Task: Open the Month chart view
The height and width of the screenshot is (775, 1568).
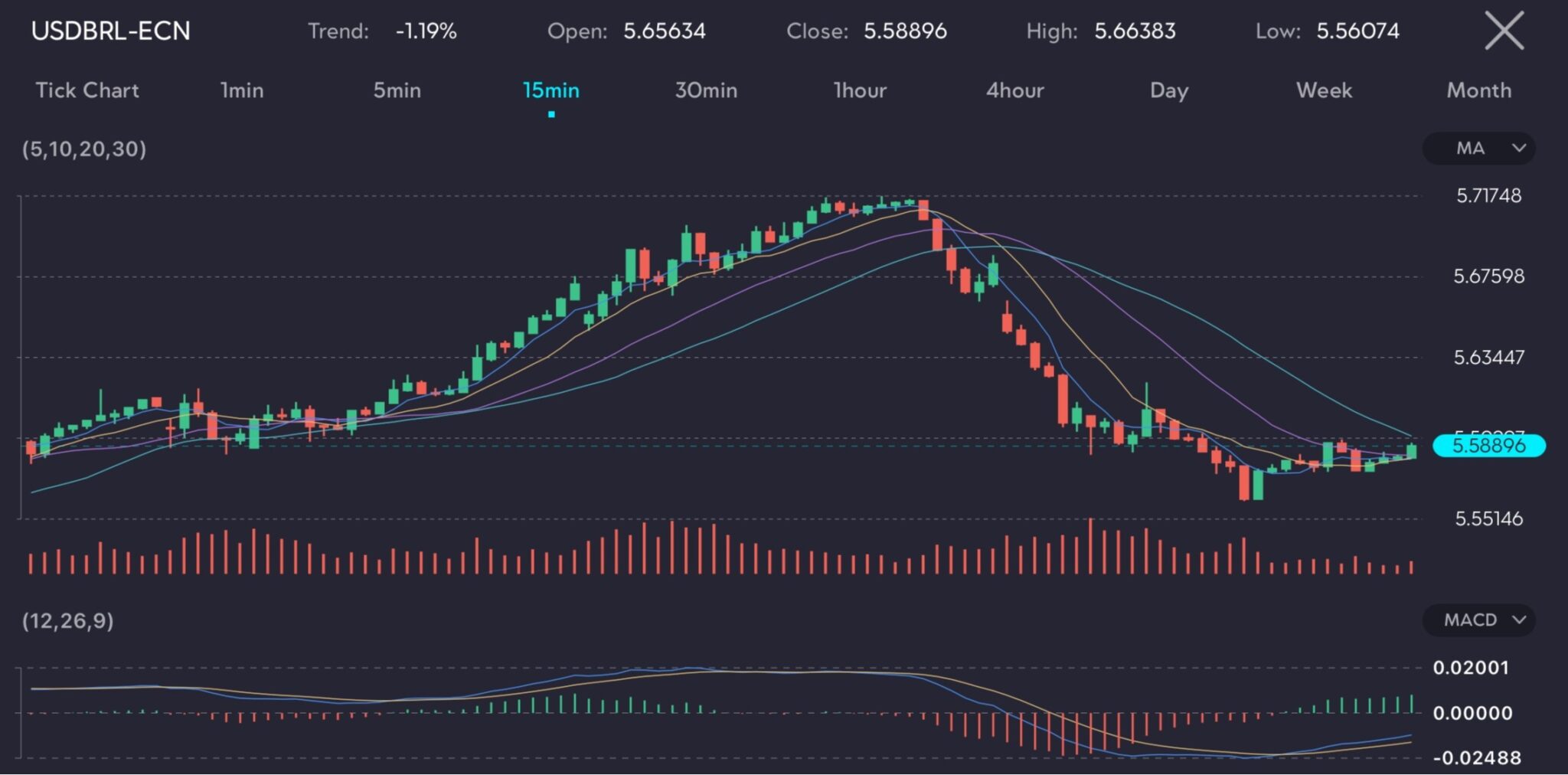Action: tap(1478, 90)
